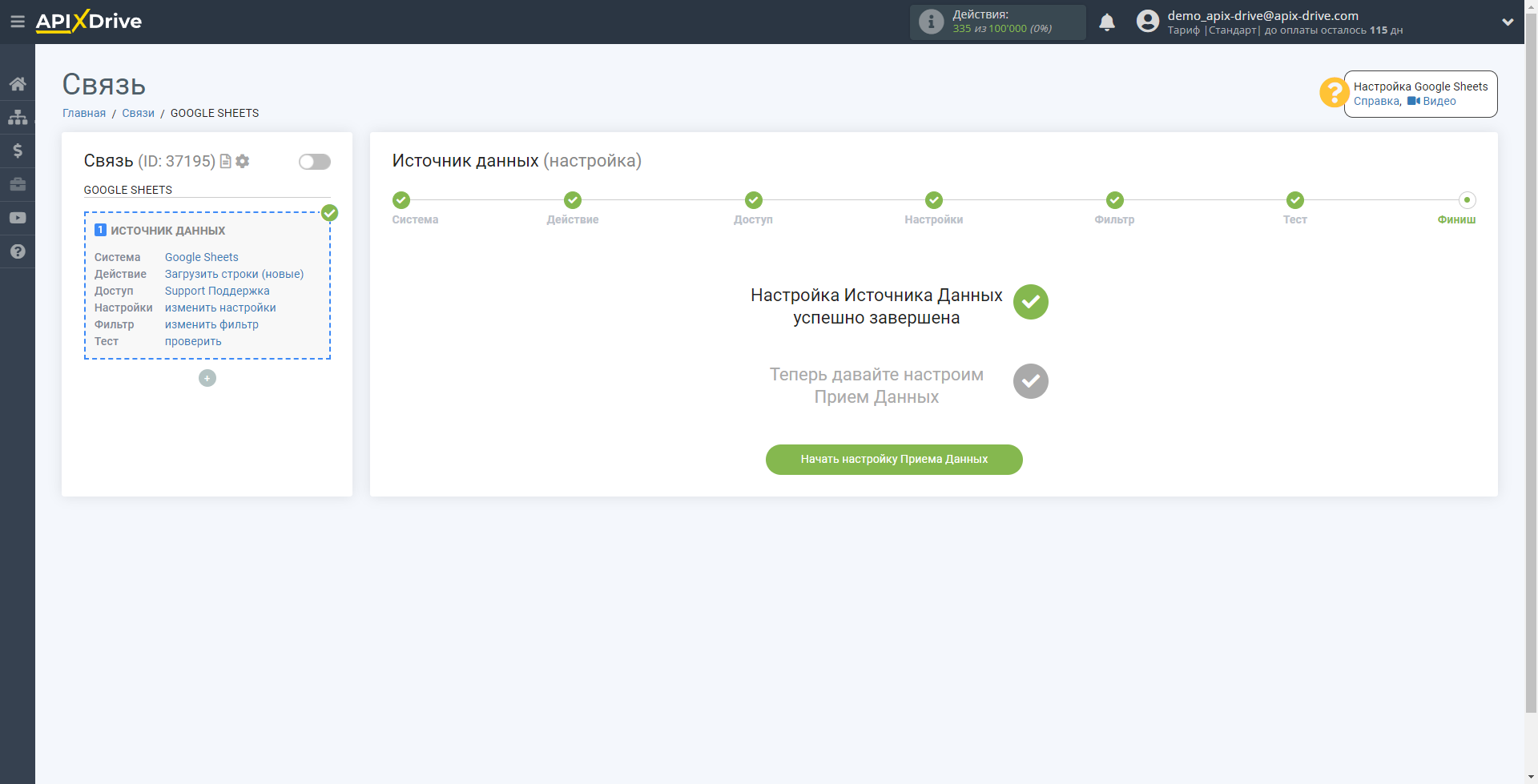The image size is (1538, 784).
Task: Open the home icon in sidebar
Action: 18,84
